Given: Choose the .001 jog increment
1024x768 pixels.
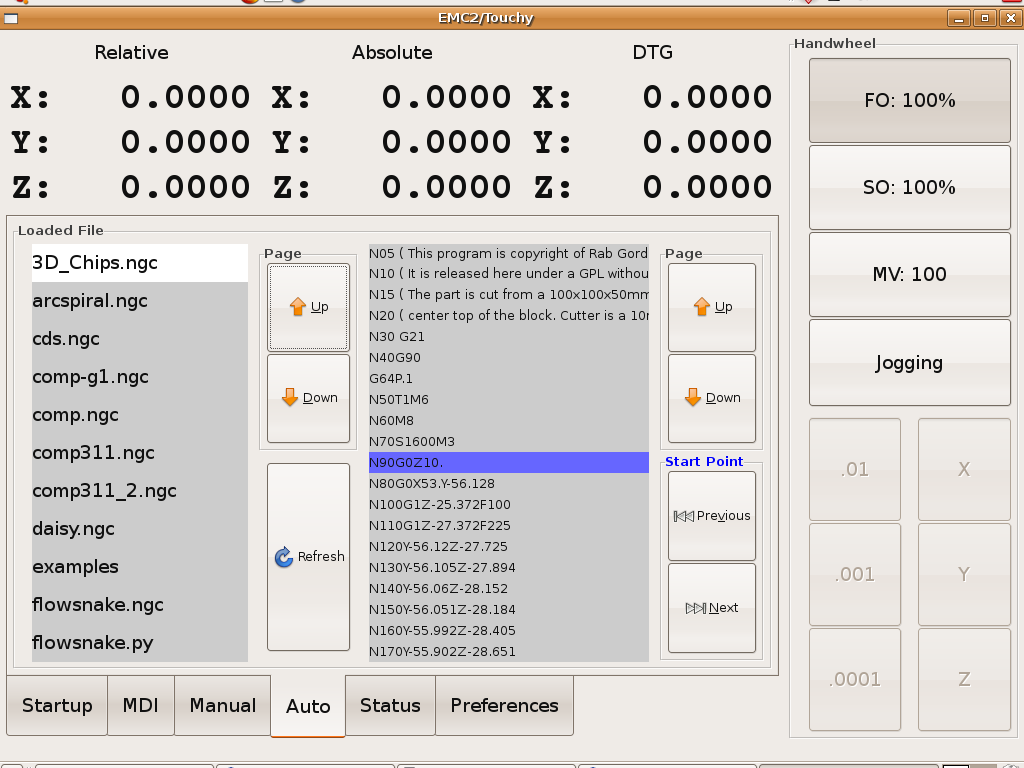Looking at the screenshot, I should click(x=855, y=575).
